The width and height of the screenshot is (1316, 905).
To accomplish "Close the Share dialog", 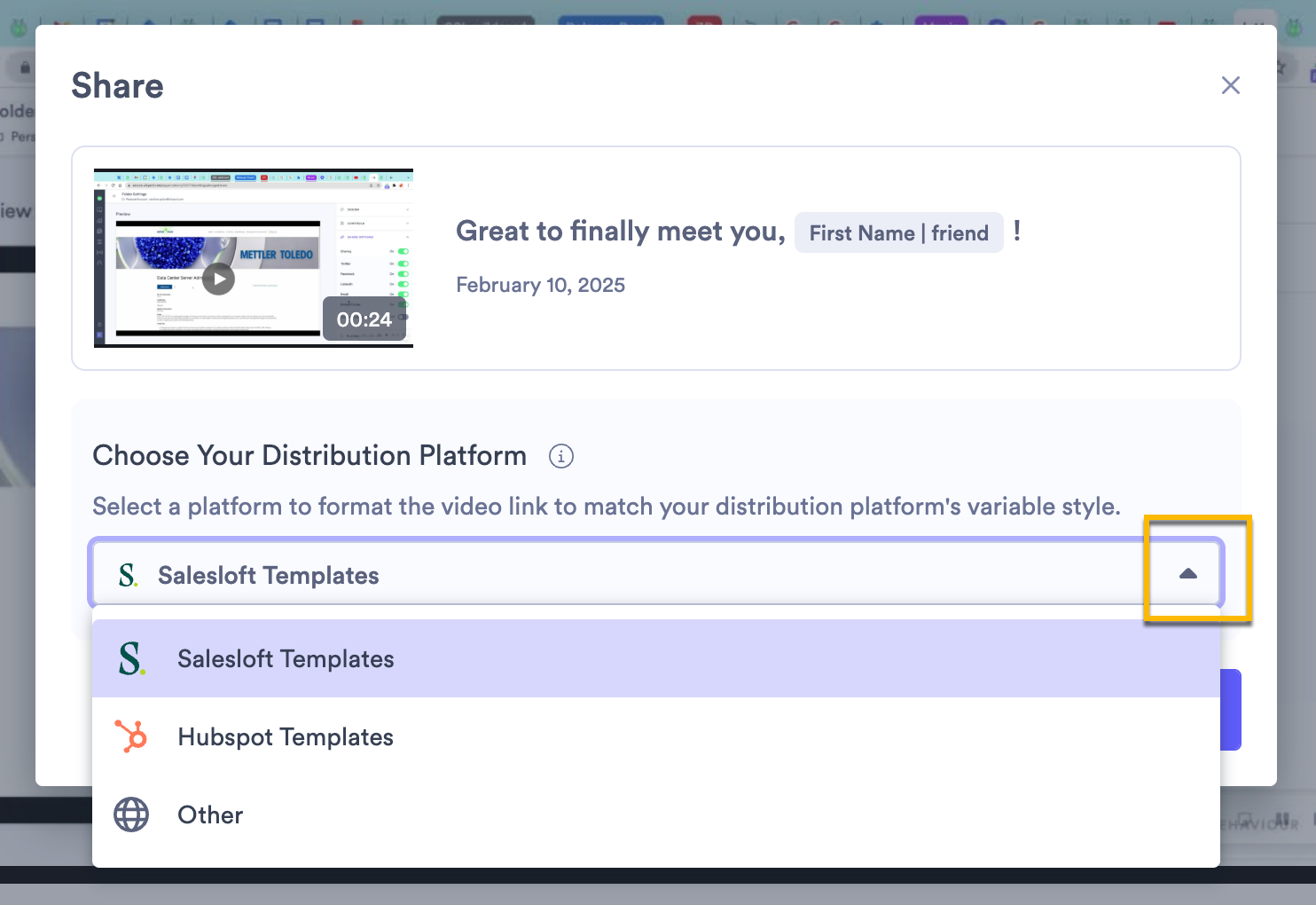I will coord(1230,85).
